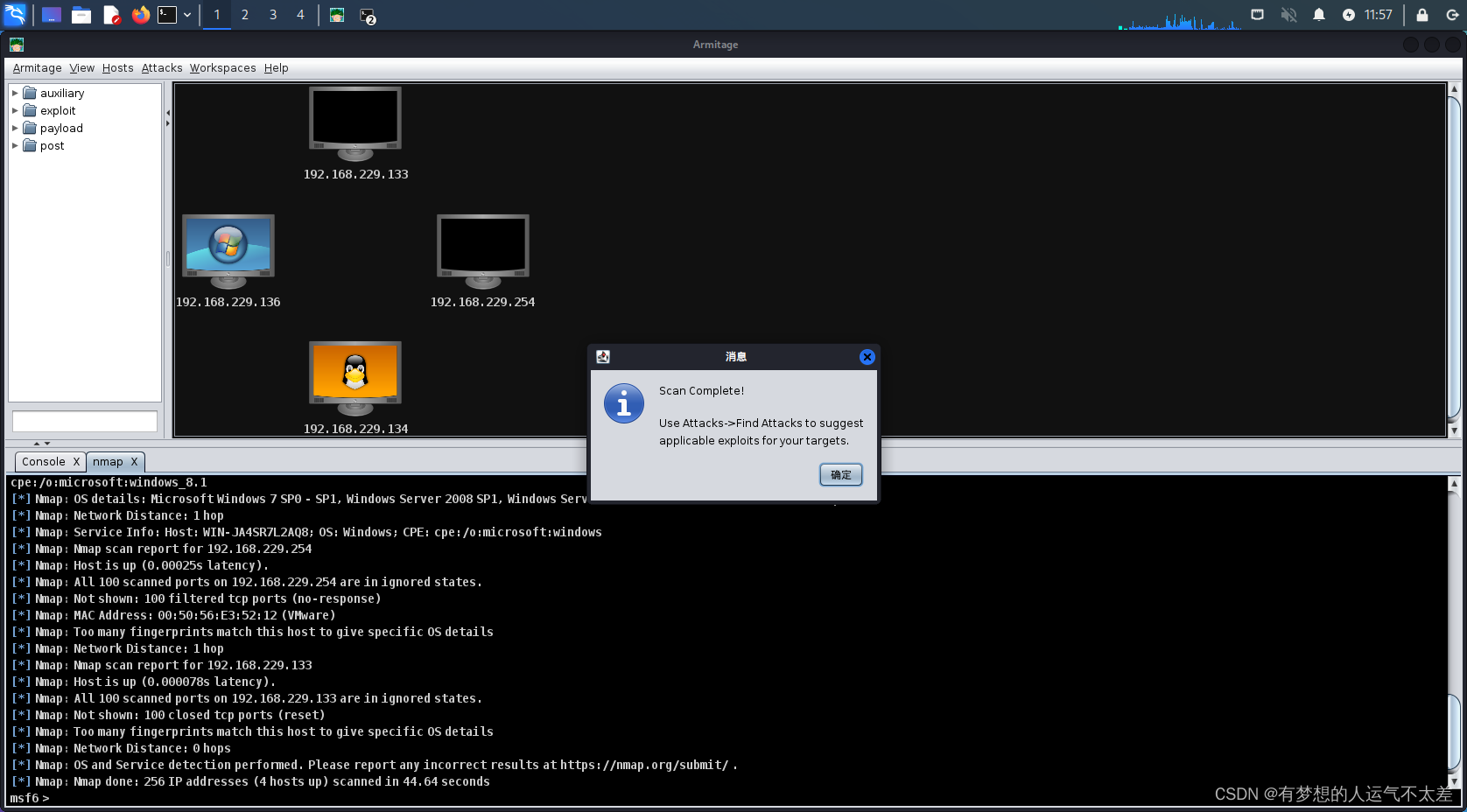The image size is (1467, 812).
Task: Open the file manager in the taskbar
Action: click(x=81, y=15)
